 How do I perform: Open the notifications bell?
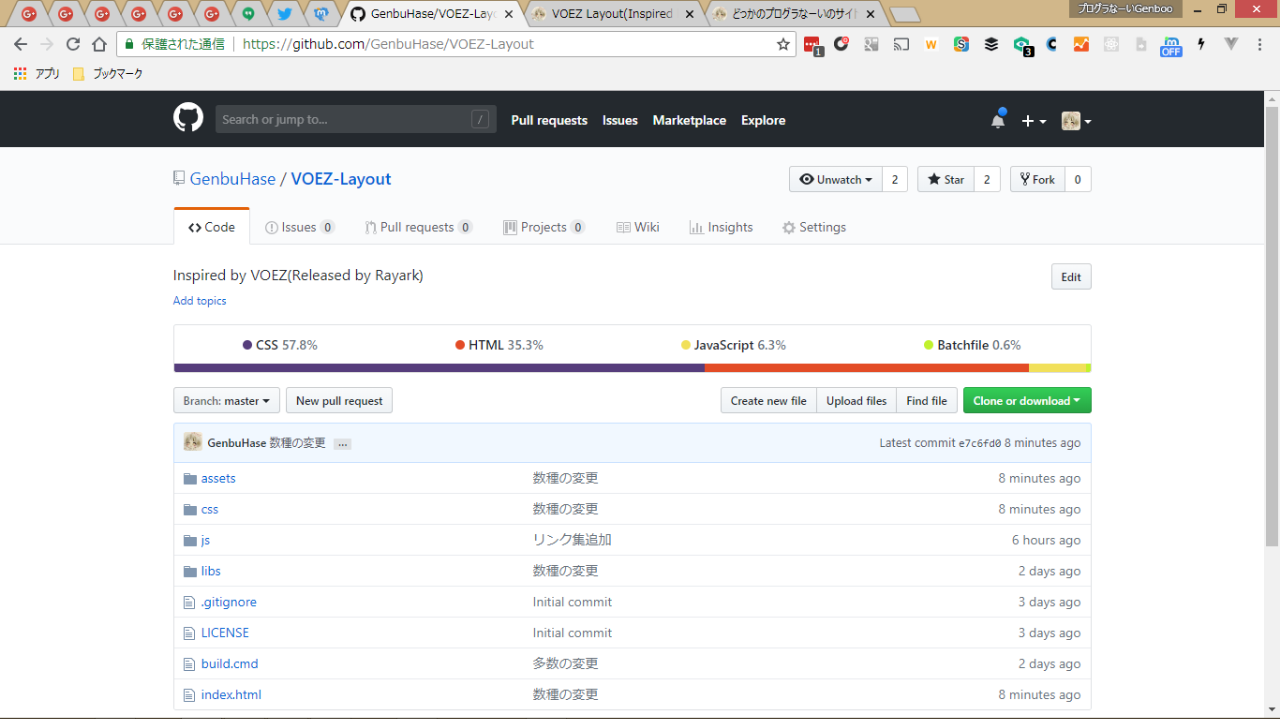(x=997, y=120)
